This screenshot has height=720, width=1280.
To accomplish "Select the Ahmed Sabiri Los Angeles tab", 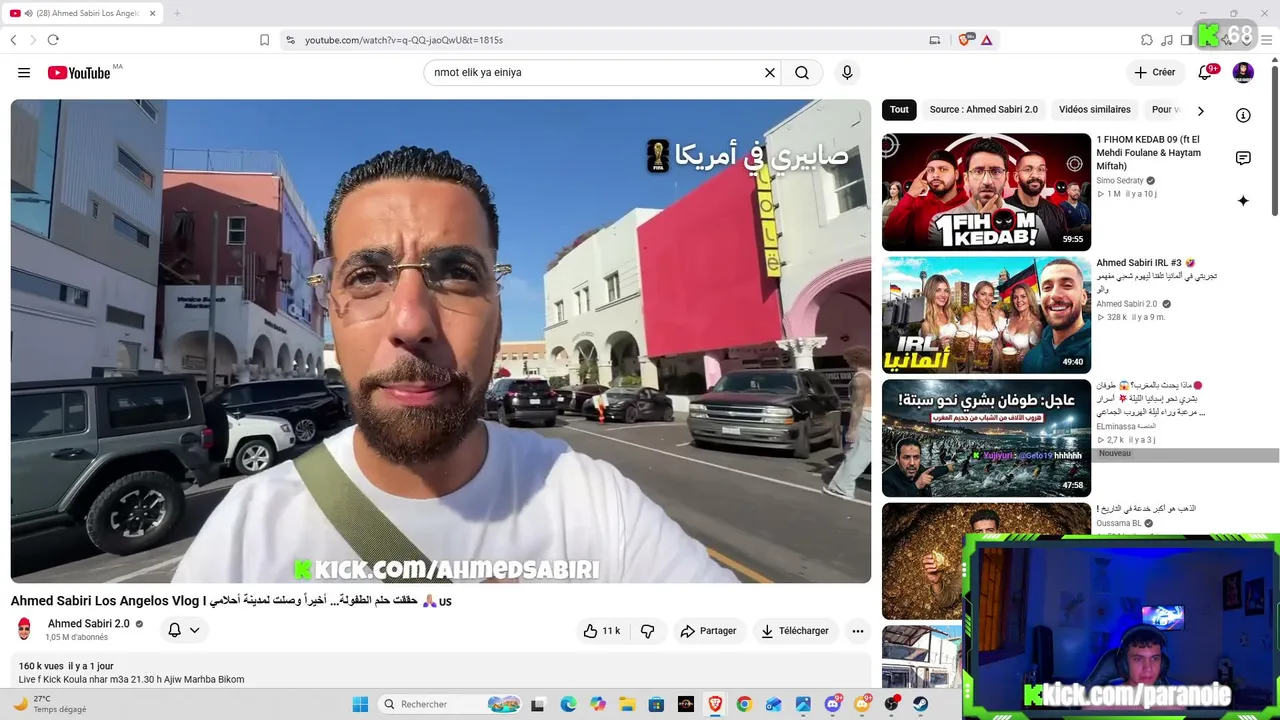I will [x=82, y=13].
